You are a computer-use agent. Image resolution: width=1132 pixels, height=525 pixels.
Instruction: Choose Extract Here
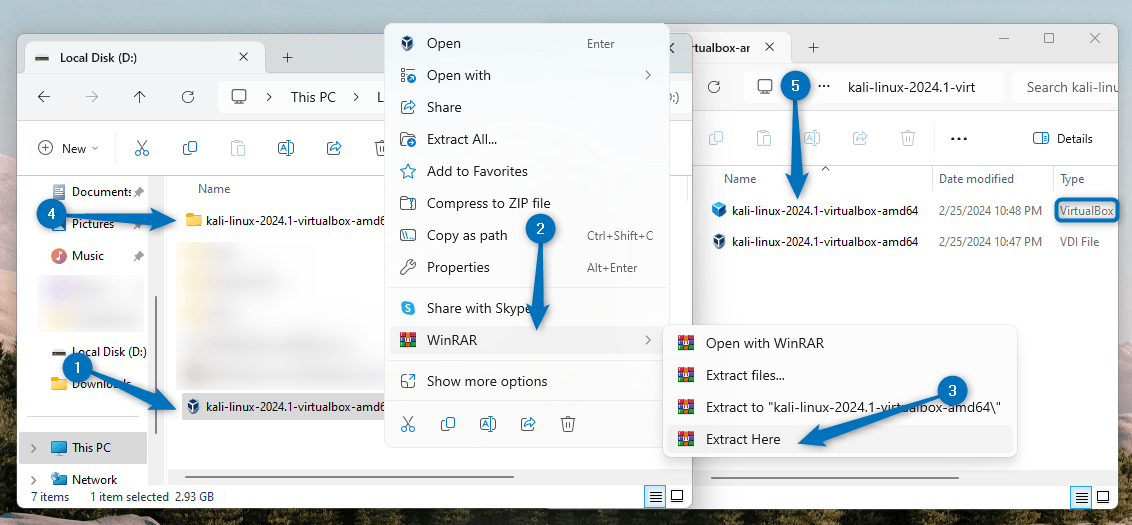[x=840, y=439]
